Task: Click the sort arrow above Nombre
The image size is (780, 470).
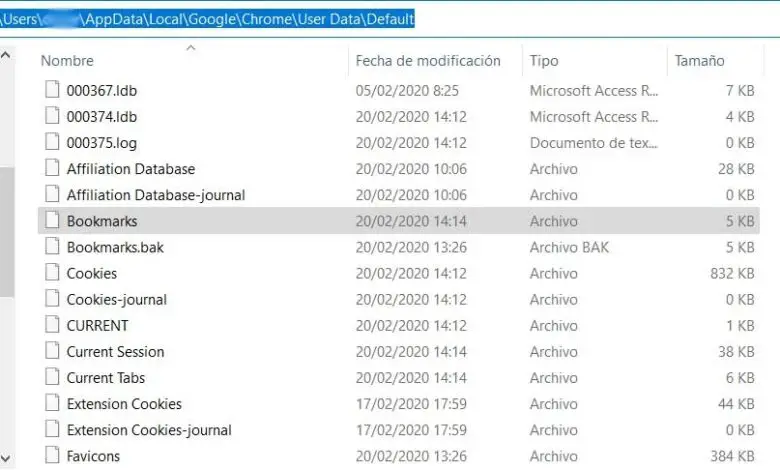Action: (191, 47)
